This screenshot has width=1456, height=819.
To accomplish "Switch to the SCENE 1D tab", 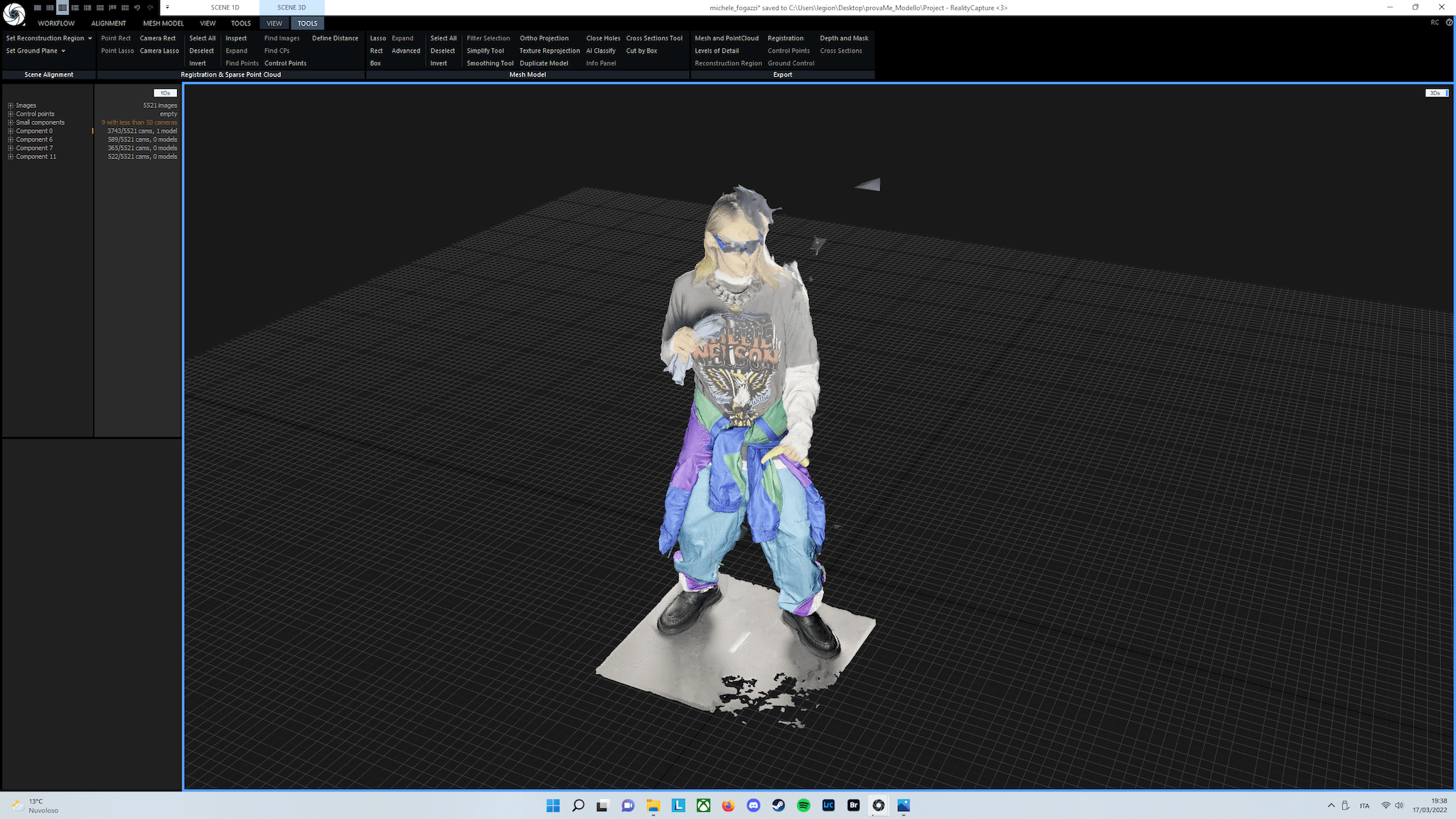I will coord(225,8).
